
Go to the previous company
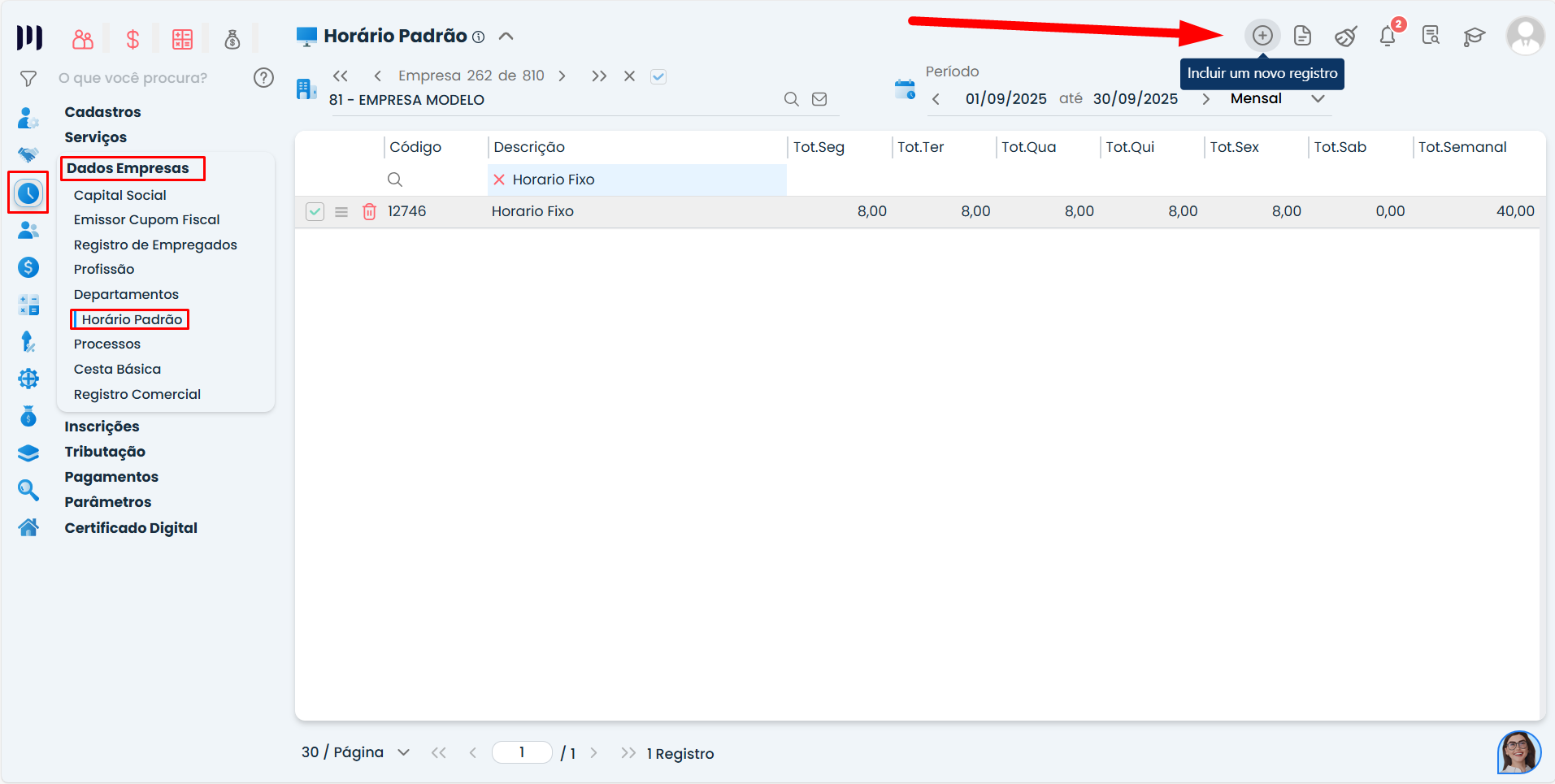[x=377, y=76]
